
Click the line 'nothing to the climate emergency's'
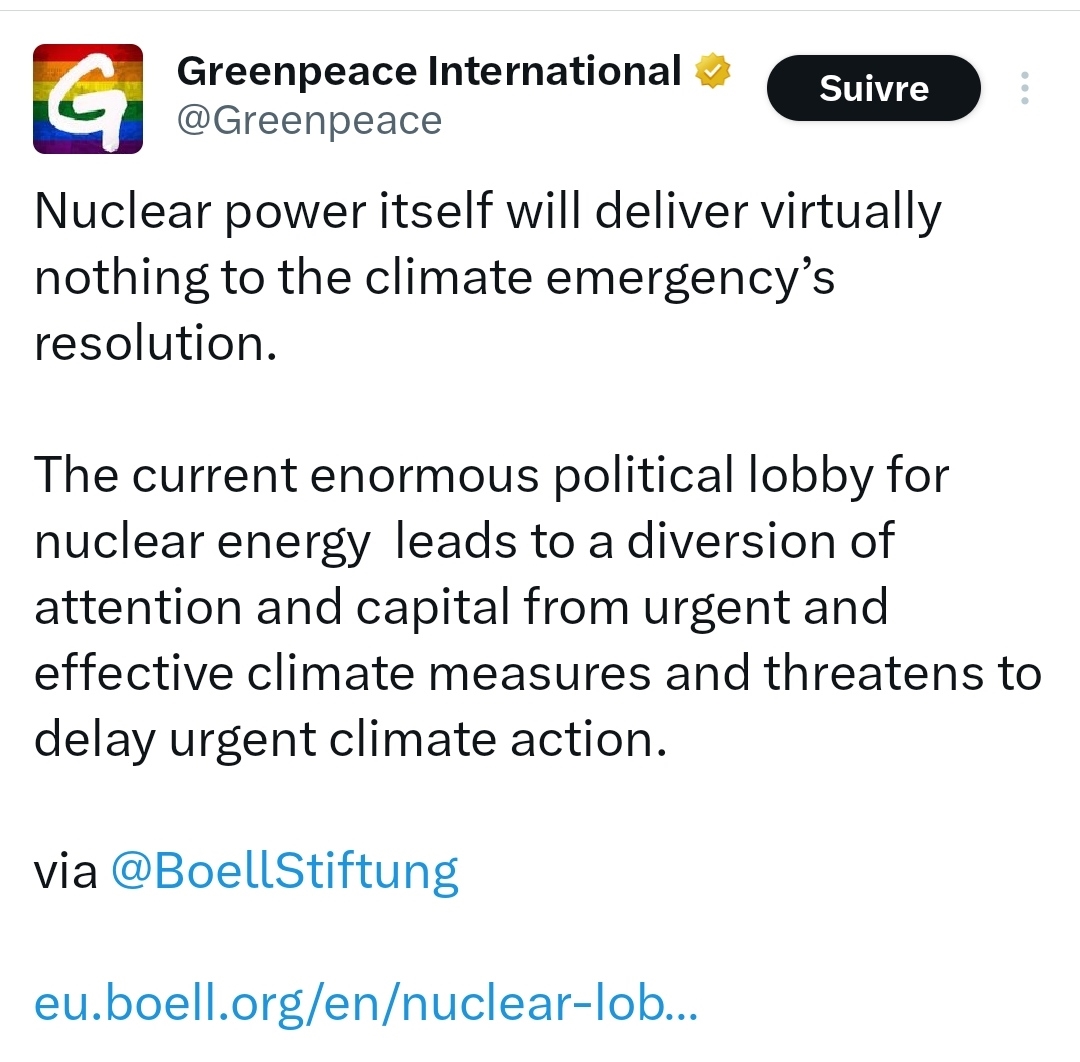[434, 278]
